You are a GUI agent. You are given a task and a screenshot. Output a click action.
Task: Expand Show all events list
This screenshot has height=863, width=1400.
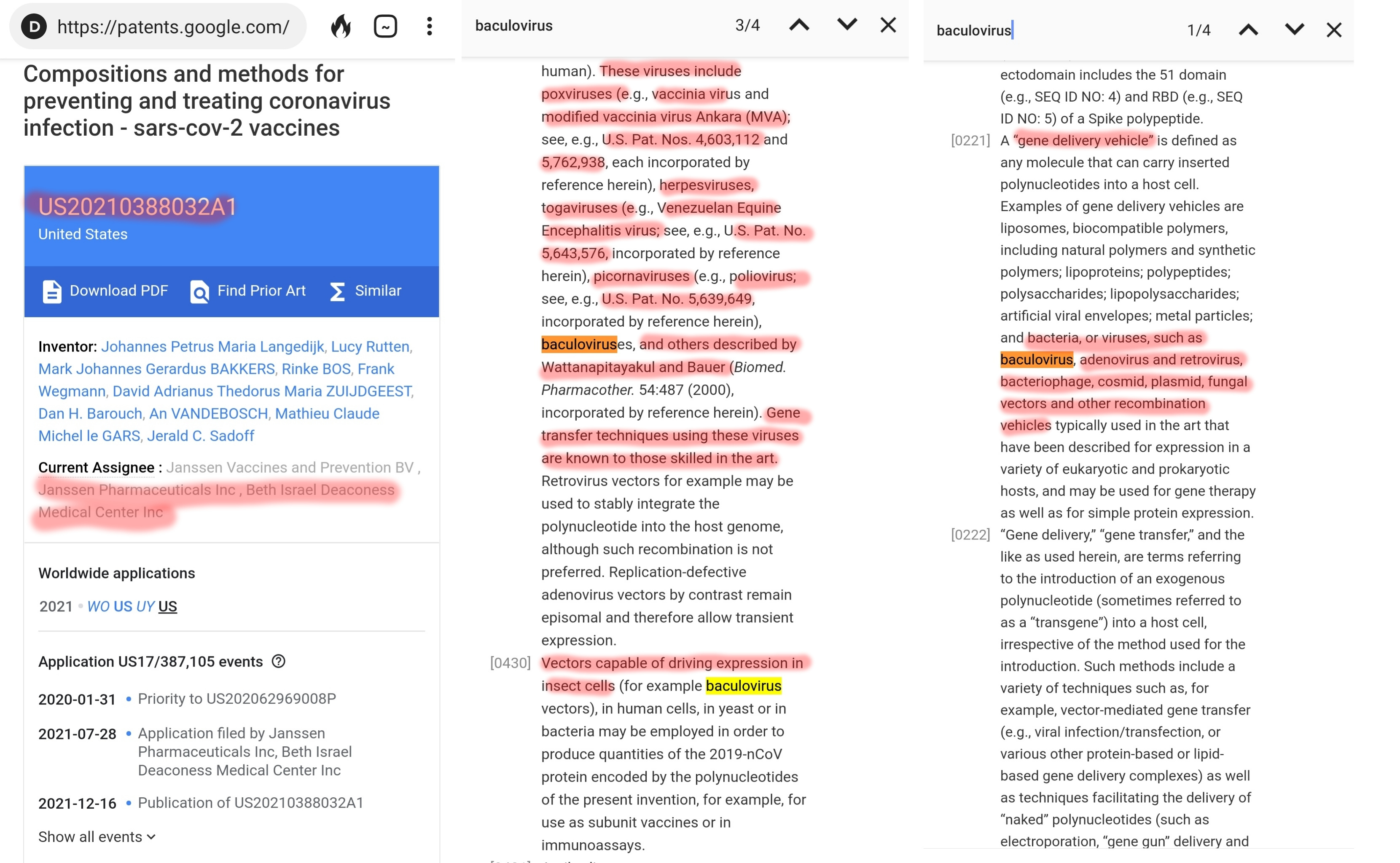pos(97,837)
